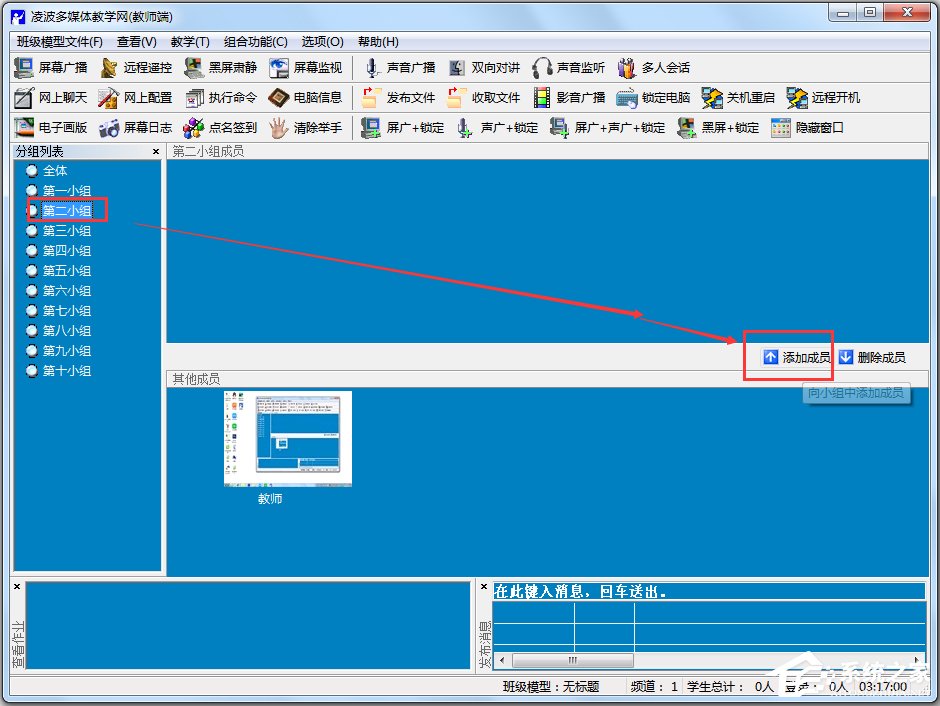
Task: Open 远程遥控 remote control tool
Action: (x=137, y=68)
